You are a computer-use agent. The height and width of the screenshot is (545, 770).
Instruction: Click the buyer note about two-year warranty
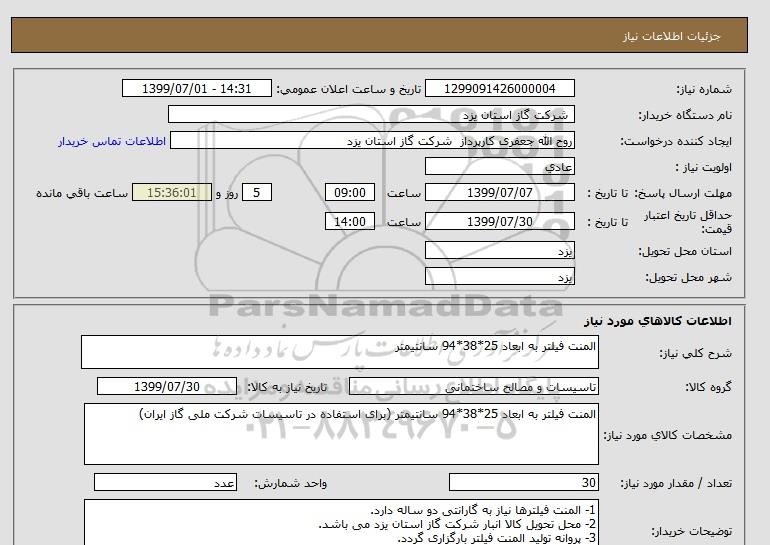(x=483, y=510)
